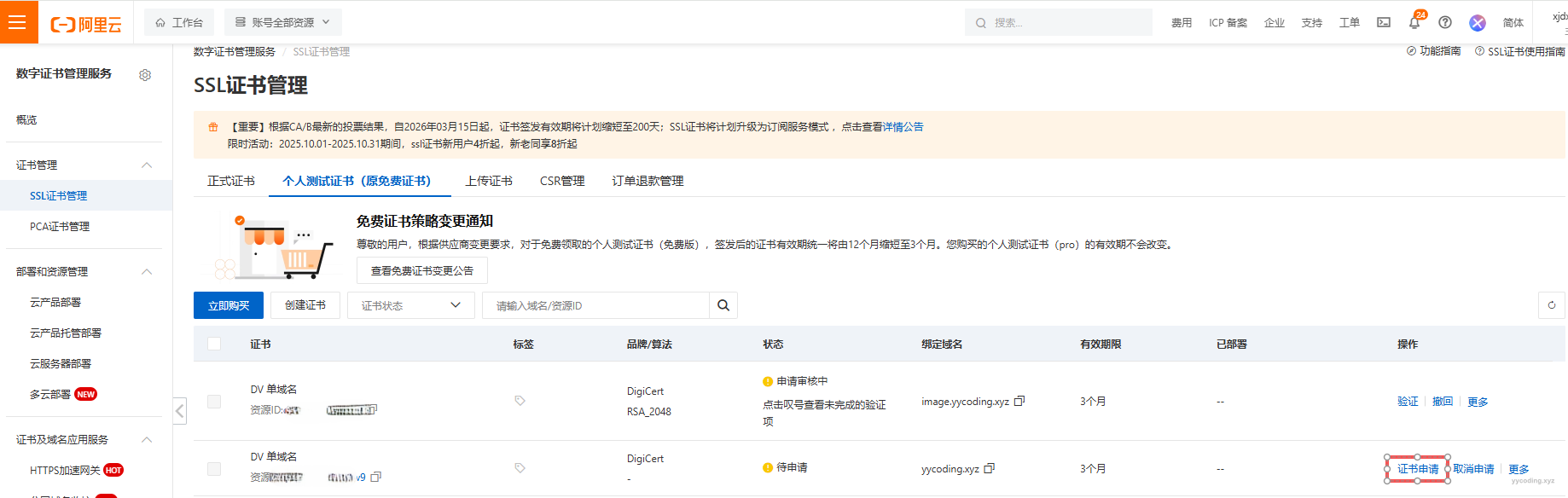The image size is (1568, 498).
Task: Expand the 账号全部资源 dropdown
Action: (x=282, y=22)
